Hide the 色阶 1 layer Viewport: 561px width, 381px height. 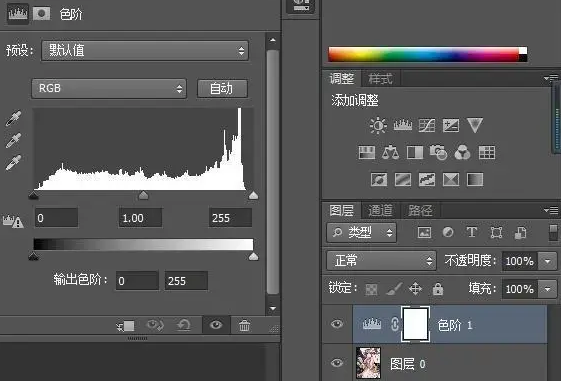point(337,324)
